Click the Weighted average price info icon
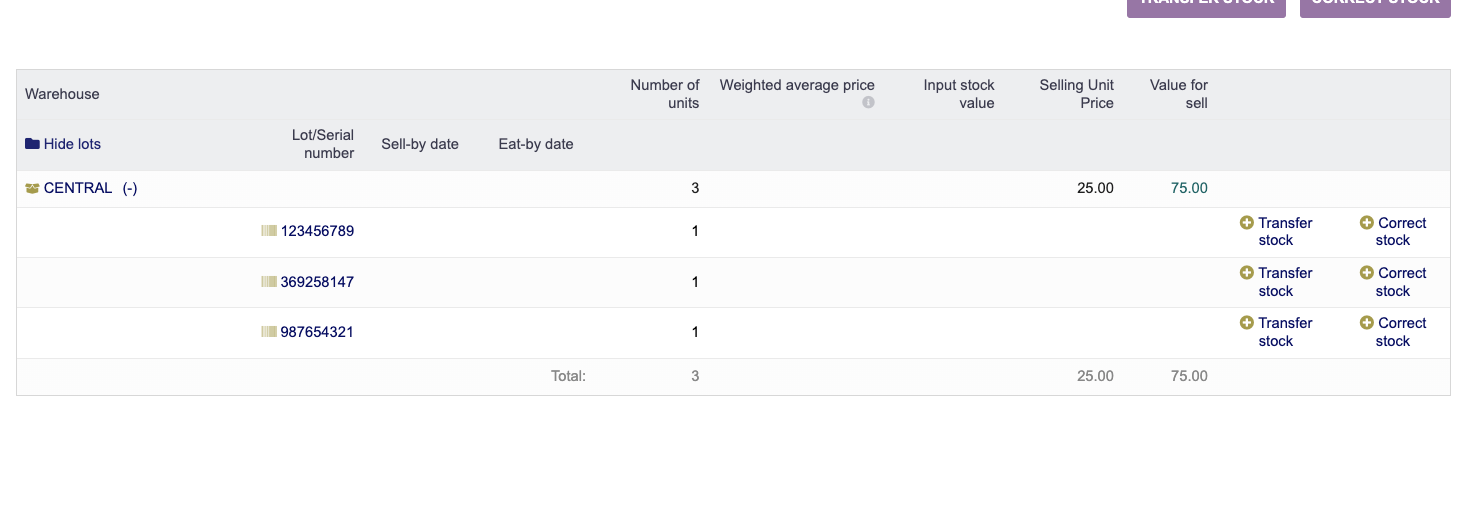The image size is (1469, 527). [868, 102]
